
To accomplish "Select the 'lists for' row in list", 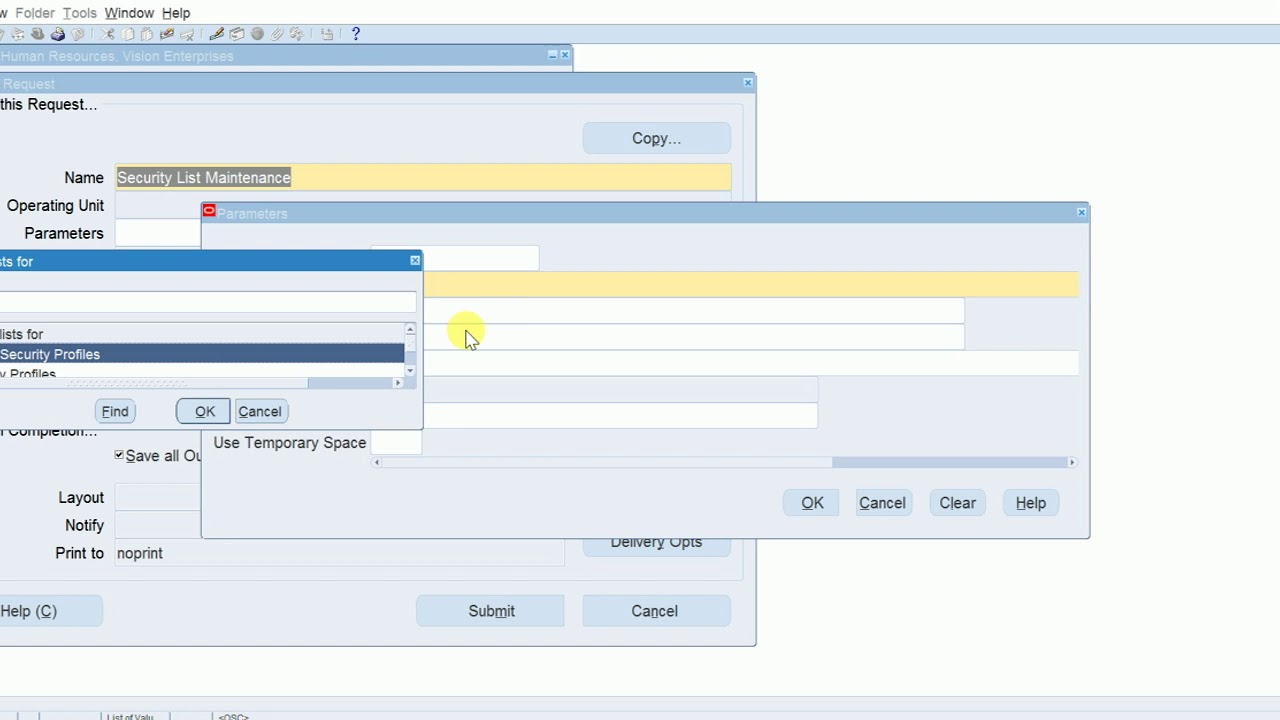I will [x=202, y=334].
